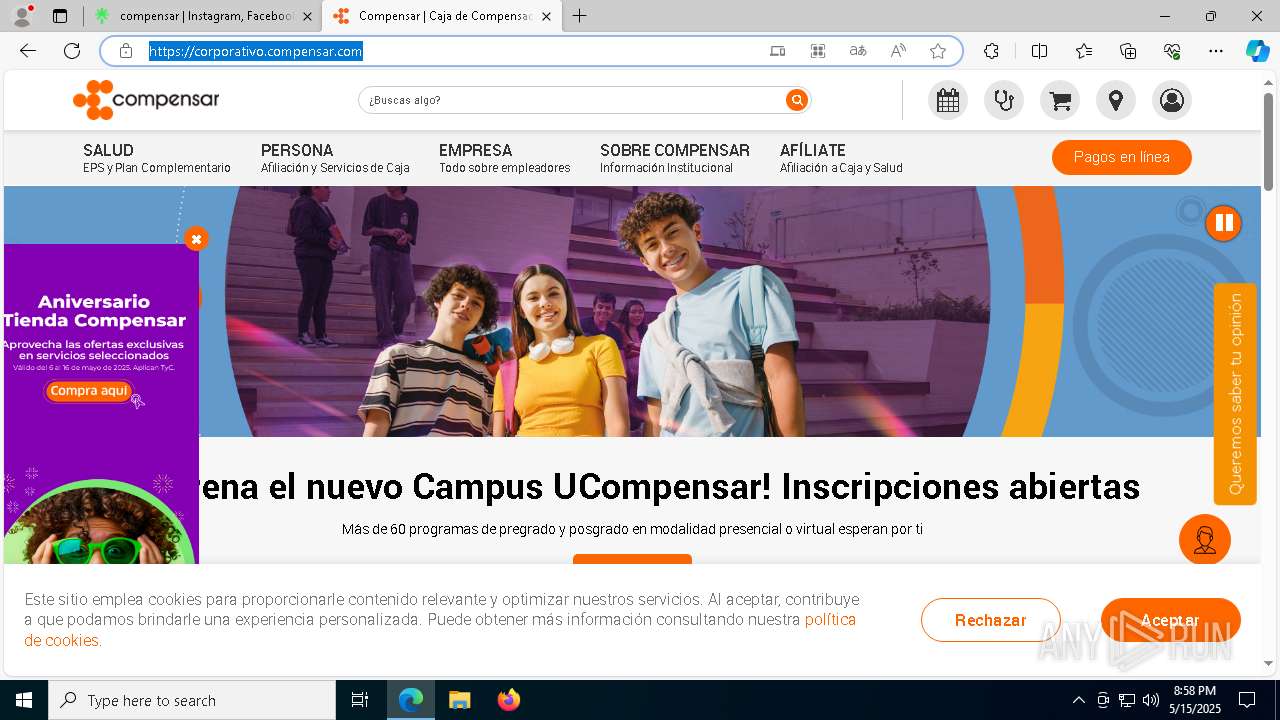
Task: Click the Pagos en línea button
Action: click(x=1121, y=157)
